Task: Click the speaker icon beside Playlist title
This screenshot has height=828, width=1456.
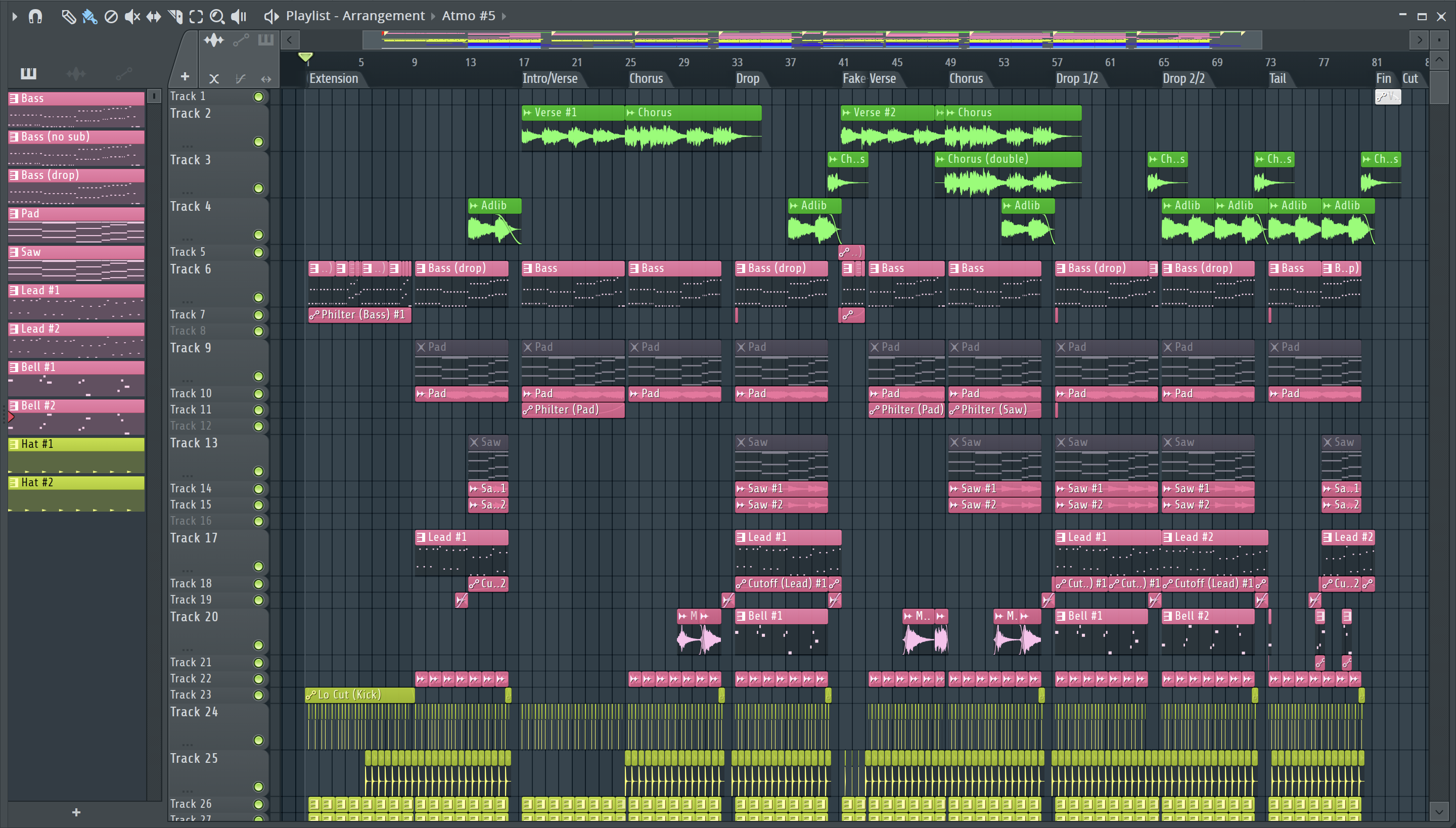Action: (271, 17)
